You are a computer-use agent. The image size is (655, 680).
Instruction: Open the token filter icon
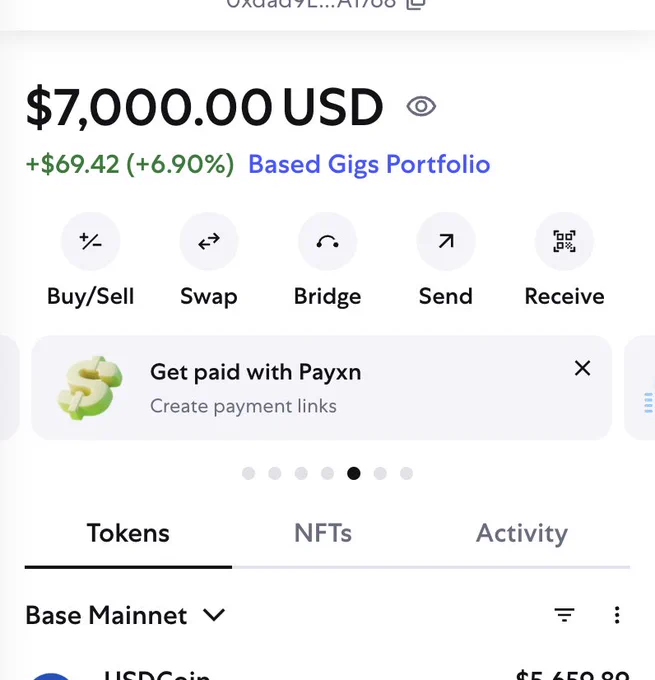pyautogui.click(x=564, y=615)
